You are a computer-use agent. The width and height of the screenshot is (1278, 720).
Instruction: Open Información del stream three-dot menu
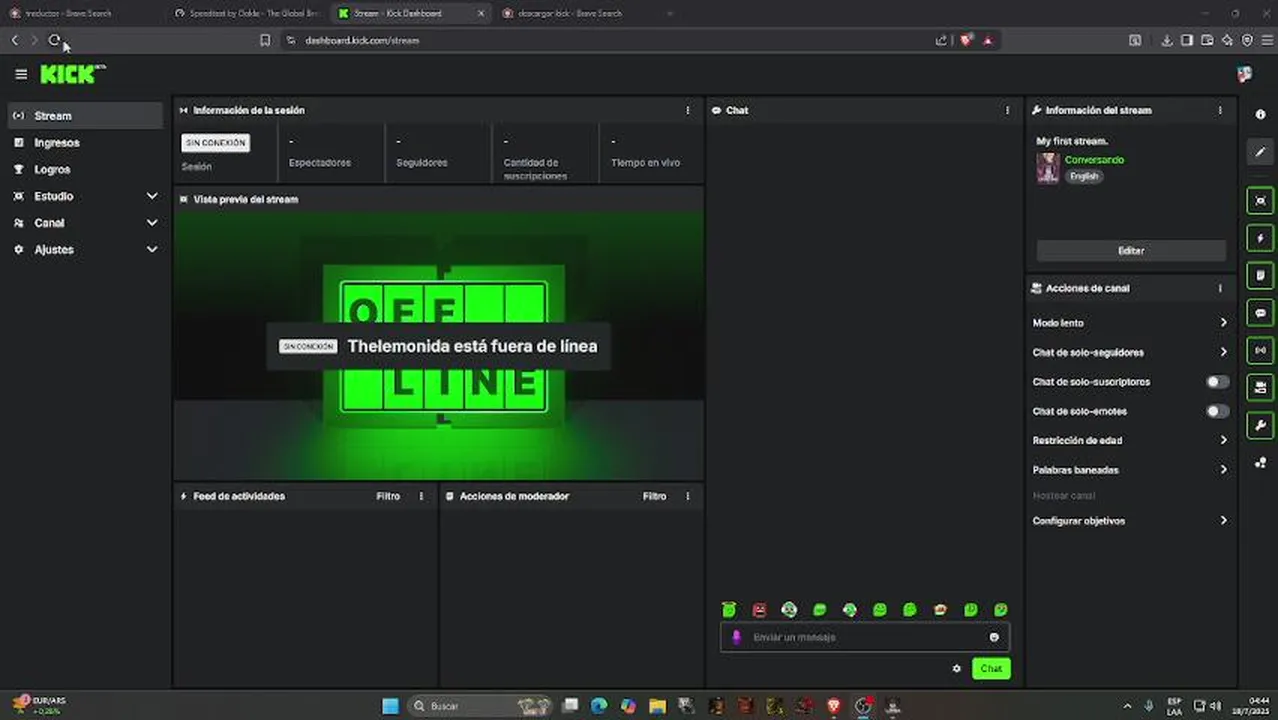[1219, 110]
